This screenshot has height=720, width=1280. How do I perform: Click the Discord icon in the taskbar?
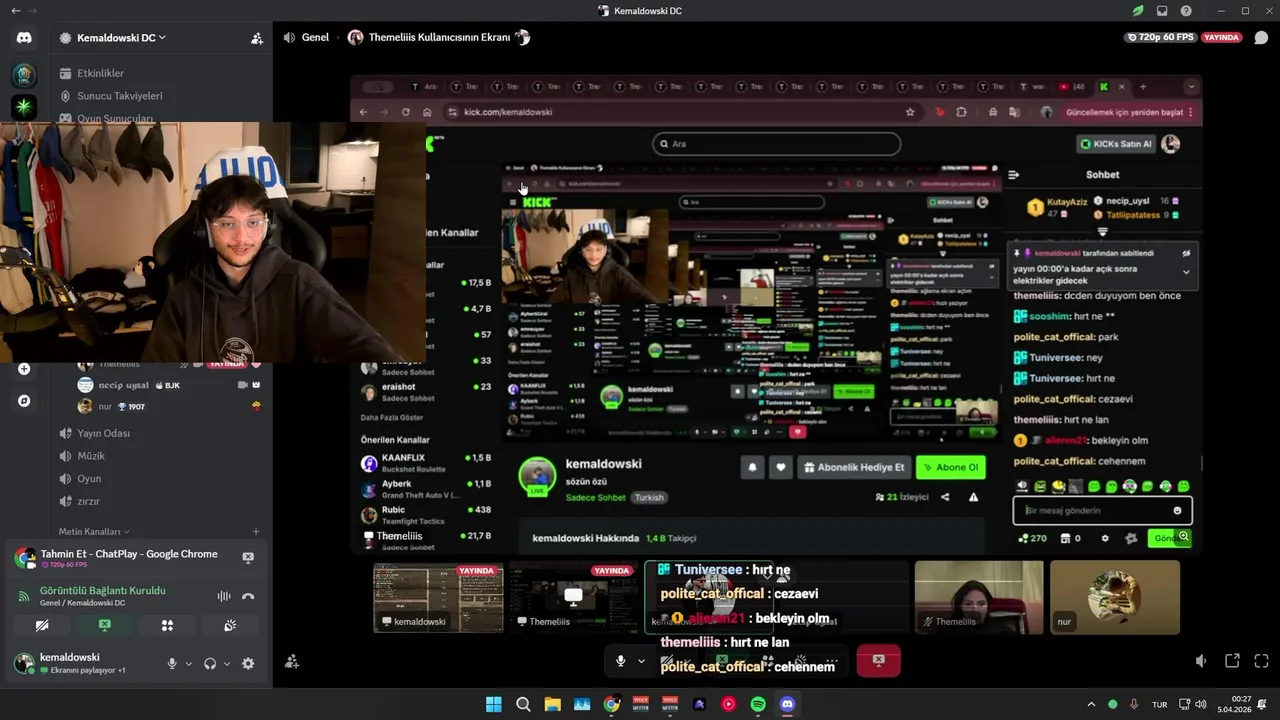pos(787,704)
